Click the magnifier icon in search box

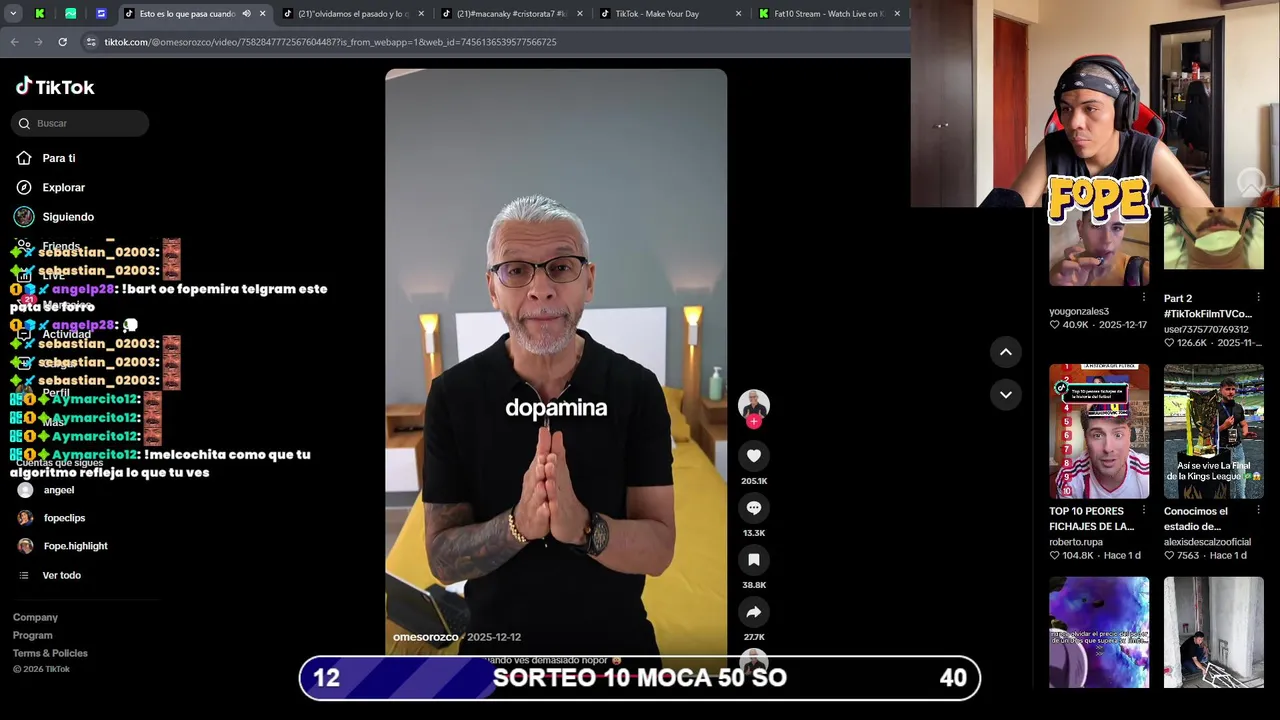pyautogui.click(x=24, y=123)
